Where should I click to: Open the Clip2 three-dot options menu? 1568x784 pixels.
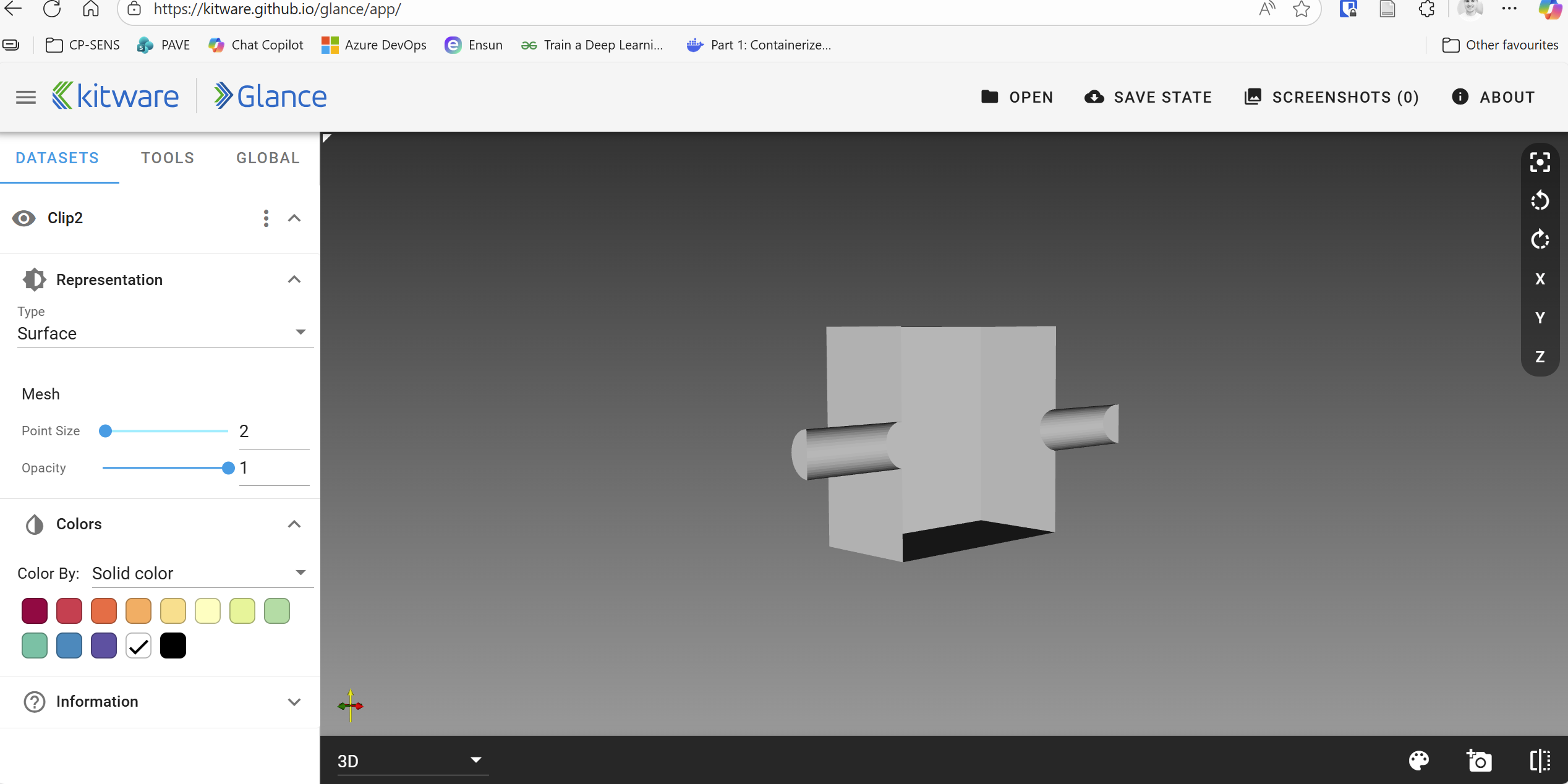(x=266, y=218)
